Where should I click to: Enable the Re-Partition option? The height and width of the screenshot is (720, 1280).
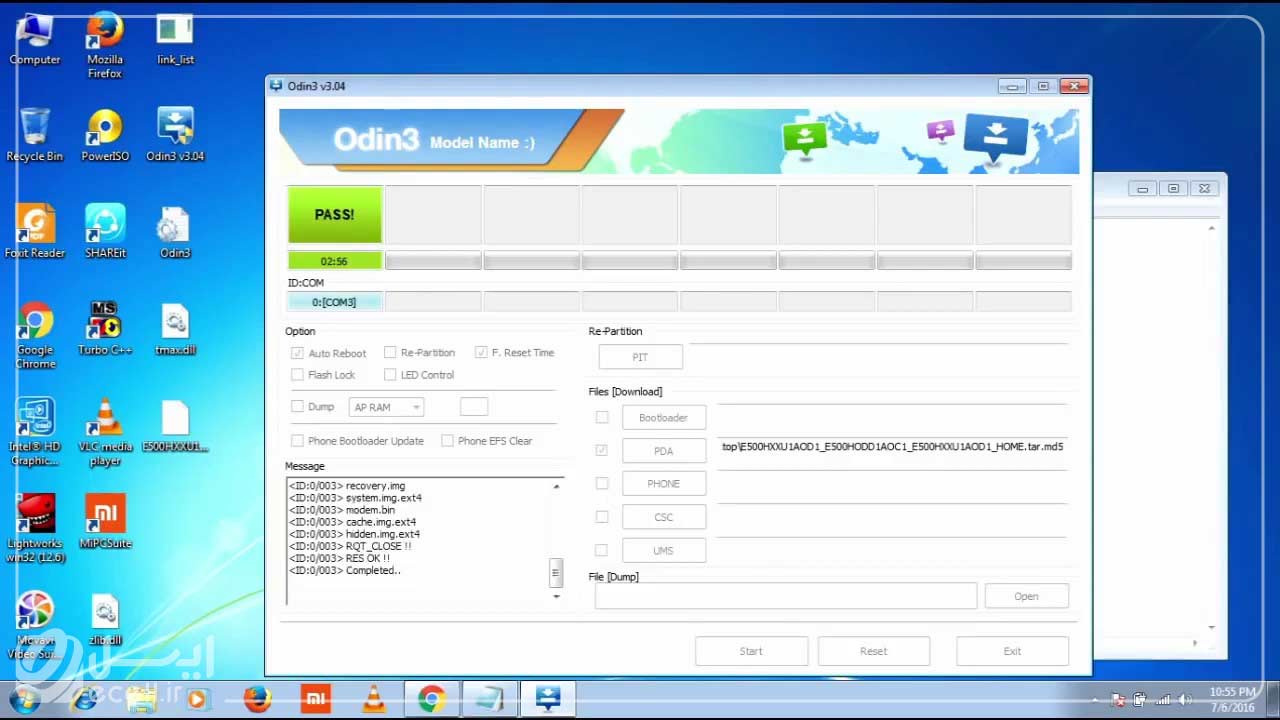tap(390, 352)
